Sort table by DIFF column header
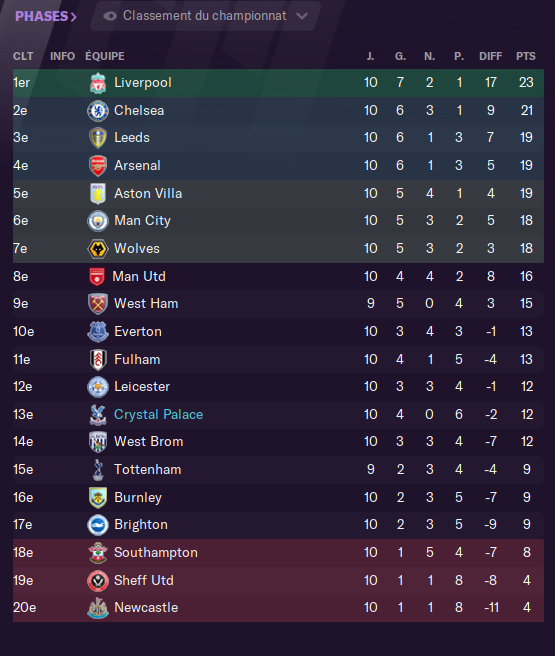The height and width of the screenshot is (656, 555). 490,56
